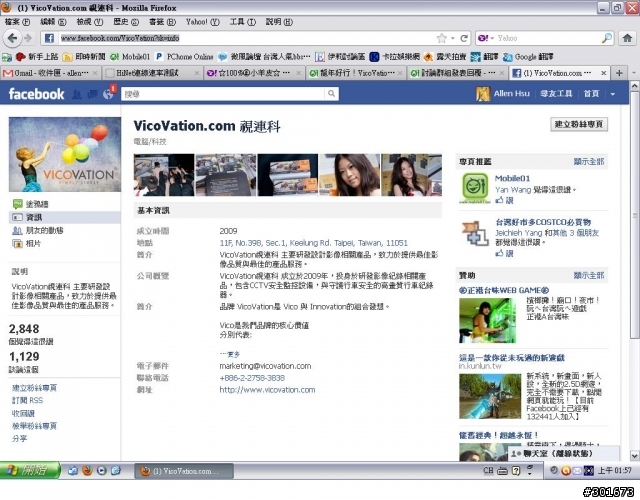Go back with the browser Back arrow
The image size is (640, 500).
12,38
